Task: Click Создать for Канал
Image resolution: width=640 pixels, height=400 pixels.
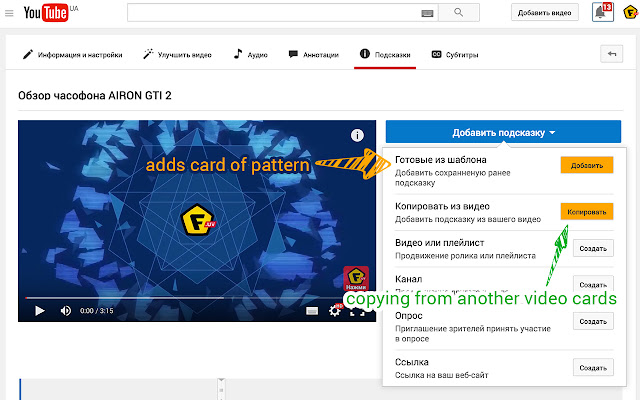Action: (593, 284)
